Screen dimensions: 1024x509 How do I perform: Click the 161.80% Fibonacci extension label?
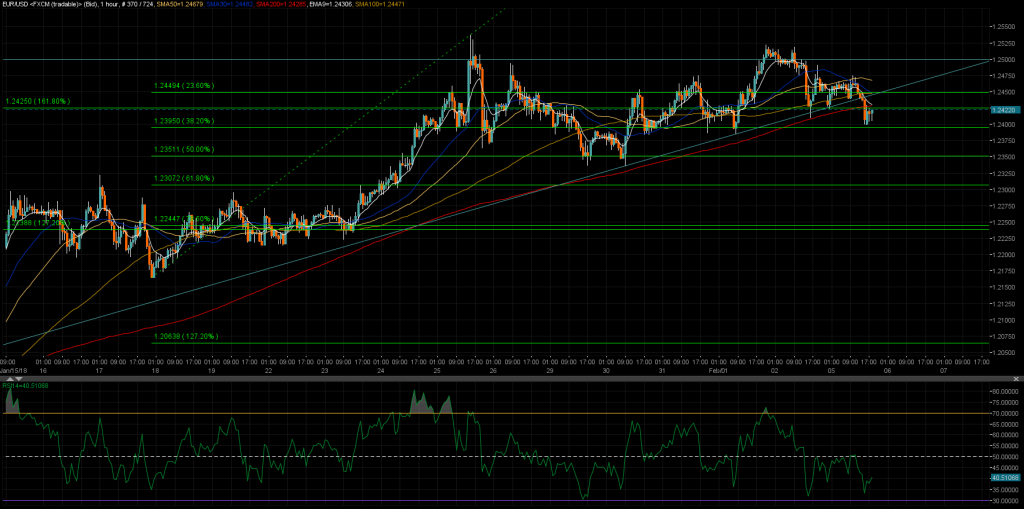tap(36, 101)
